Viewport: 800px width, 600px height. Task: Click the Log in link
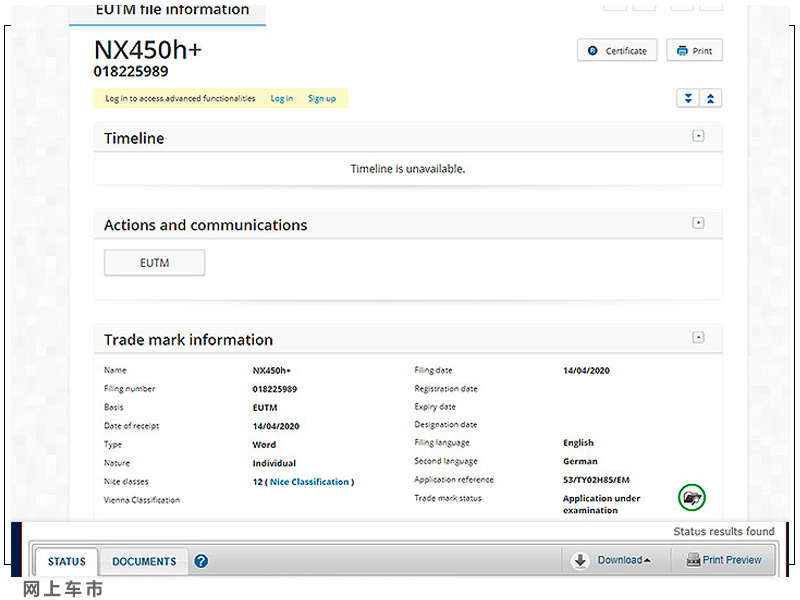point(282,98)
